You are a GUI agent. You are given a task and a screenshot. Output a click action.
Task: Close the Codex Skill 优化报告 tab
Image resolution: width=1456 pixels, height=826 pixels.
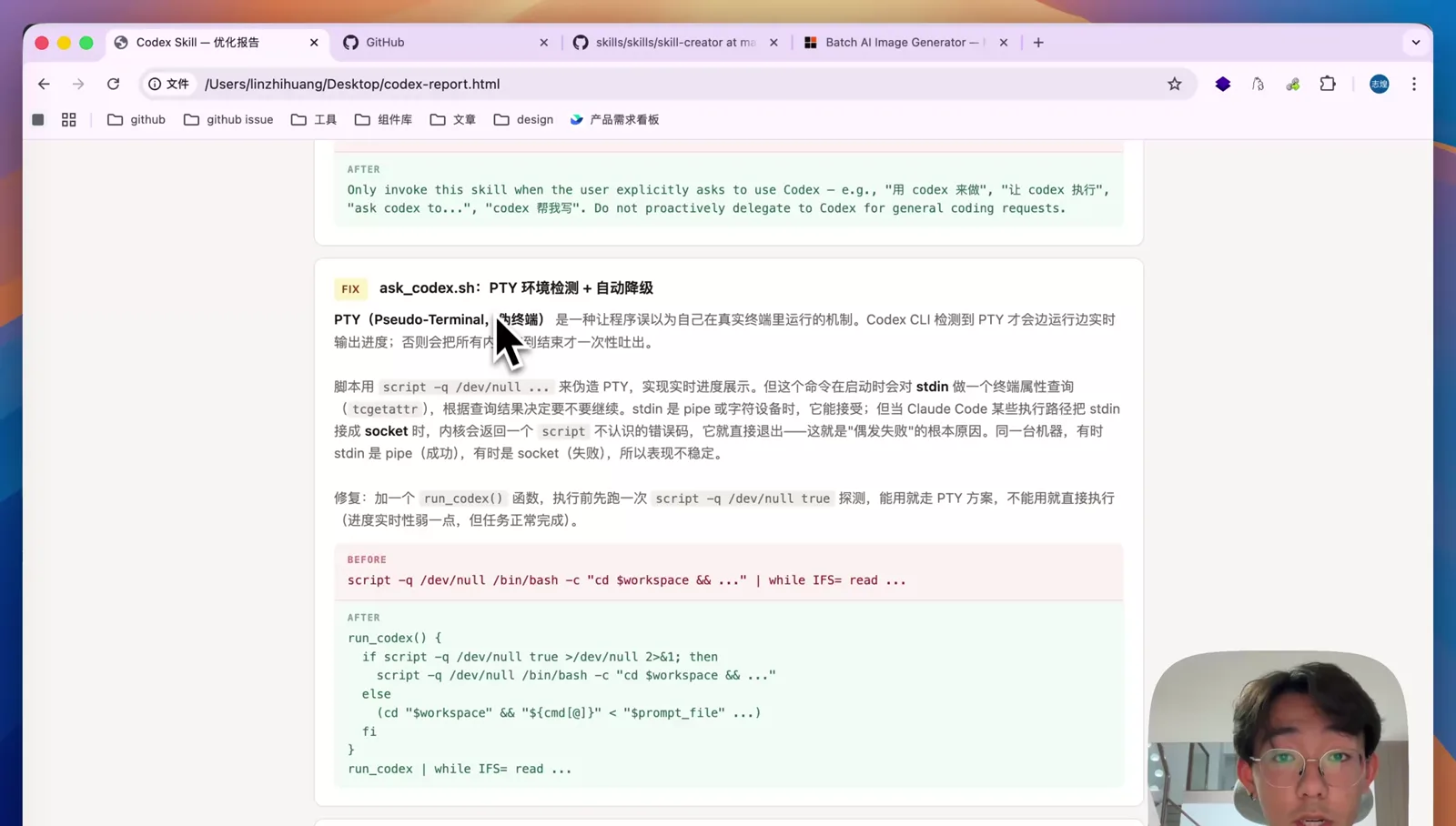[314, 42]
